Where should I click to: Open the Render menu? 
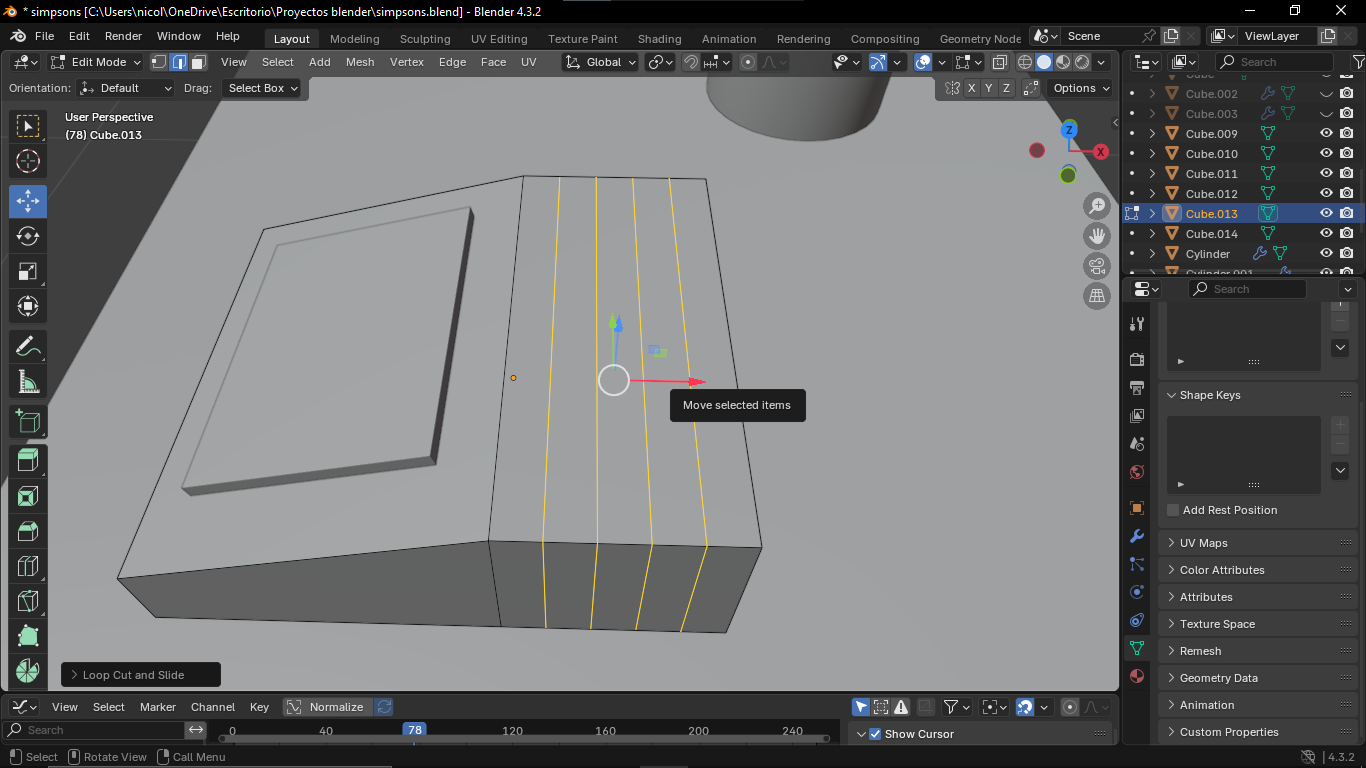pyautogui.click(x=123, y=36)
